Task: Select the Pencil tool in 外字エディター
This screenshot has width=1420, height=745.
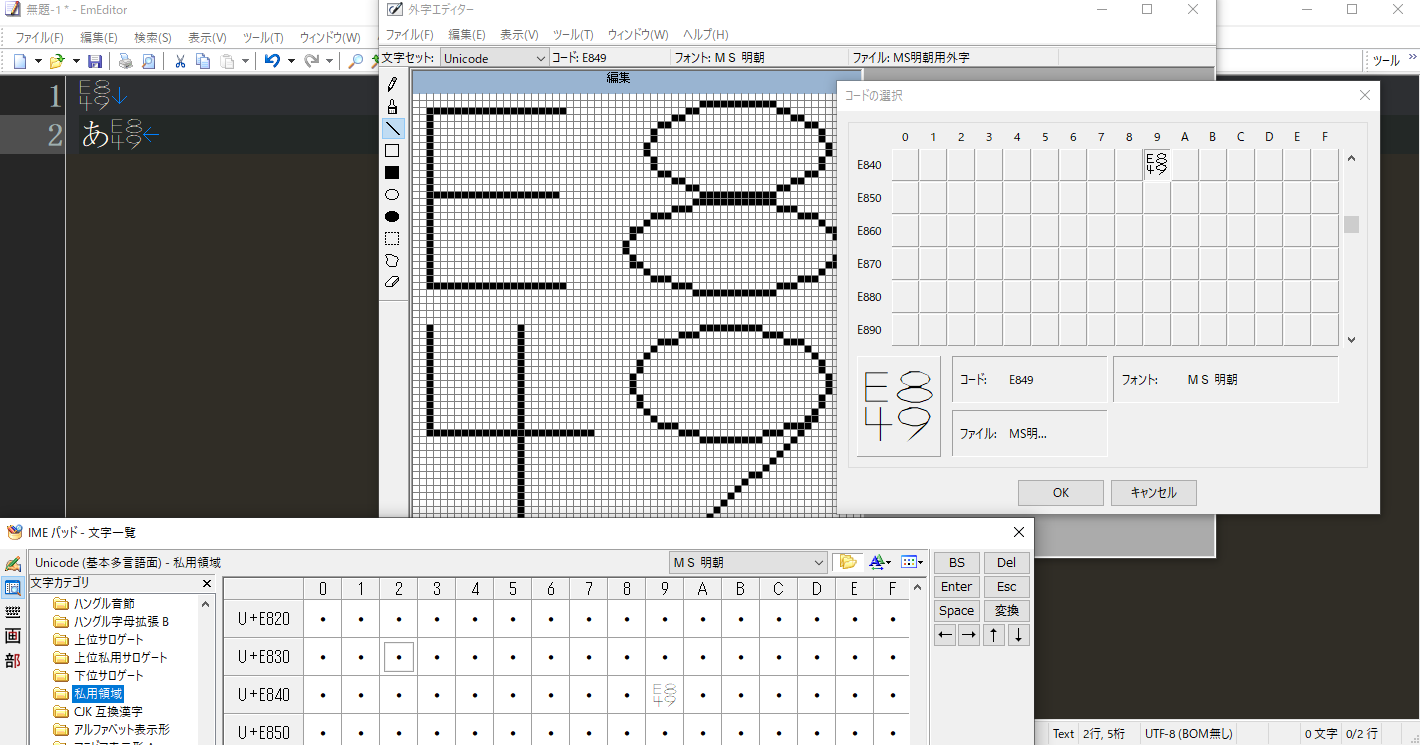Action: point(392,84)
